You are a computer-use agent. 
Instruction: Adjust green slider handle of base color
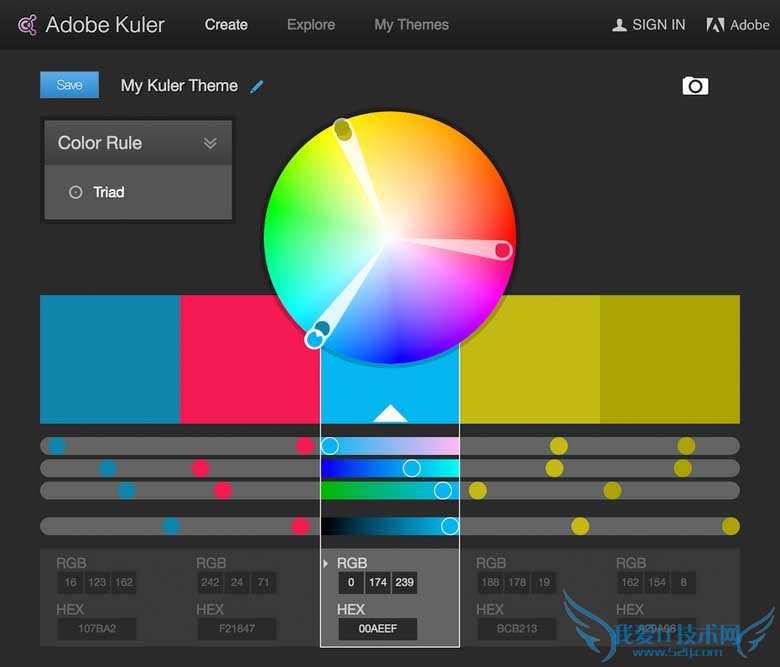[x=411, y=468]
